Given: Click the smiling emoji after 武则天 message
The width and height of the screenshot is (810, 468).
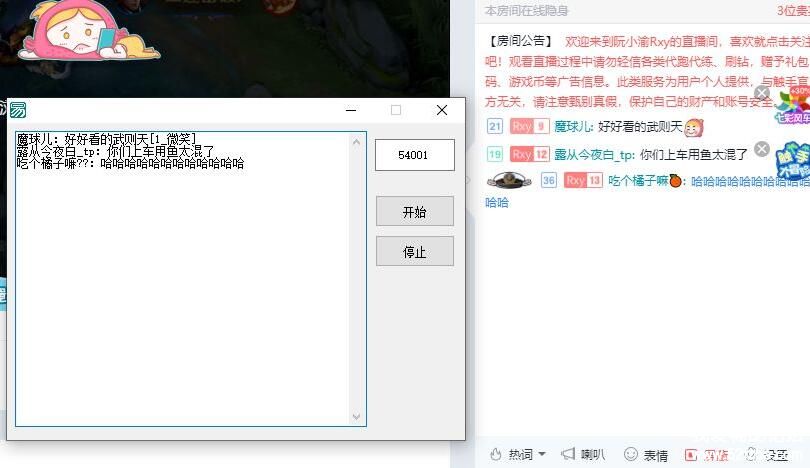Looking at the screenshot, I should pyautogui.click(x=694, y=127).
